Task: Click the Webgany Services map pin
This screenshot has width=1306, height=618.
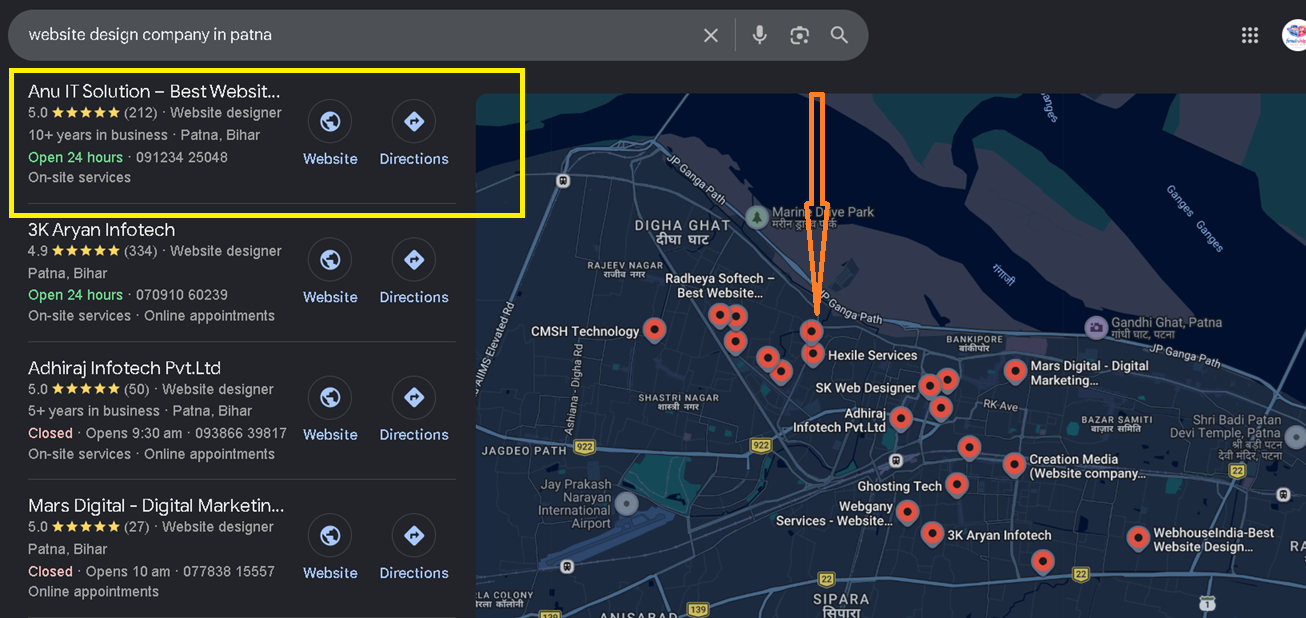Action: 907,511
